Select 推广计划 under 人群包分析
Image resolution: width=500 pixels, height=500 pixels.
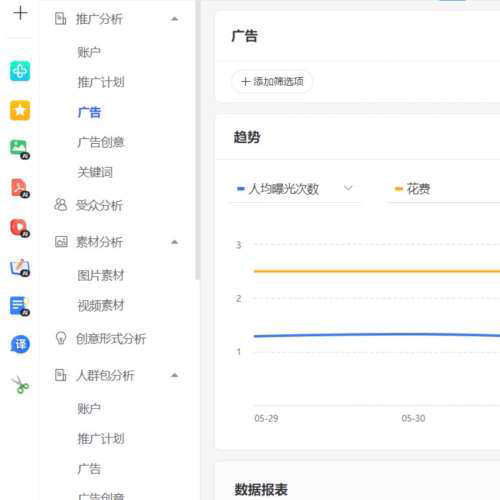(x=101, y=439)
